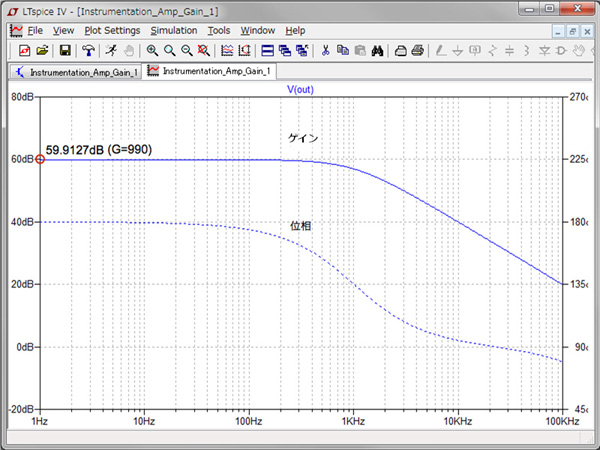The image size is (600, 450).
Task: Open the Tools menu
Action: 218,31
